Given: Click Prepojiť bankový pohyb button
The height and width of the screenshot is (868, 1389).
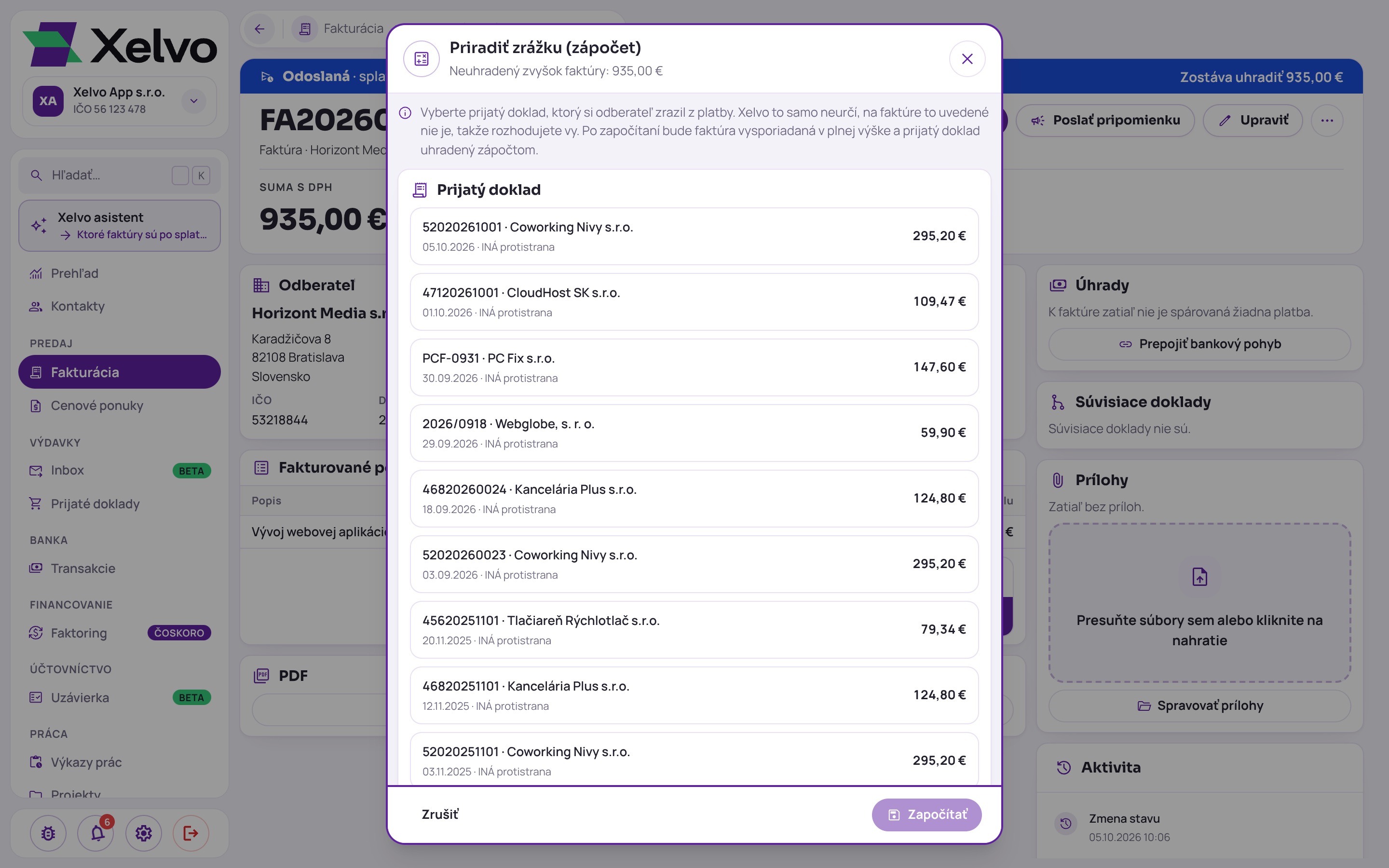Looking at the screenshot, I should 1199,344.
